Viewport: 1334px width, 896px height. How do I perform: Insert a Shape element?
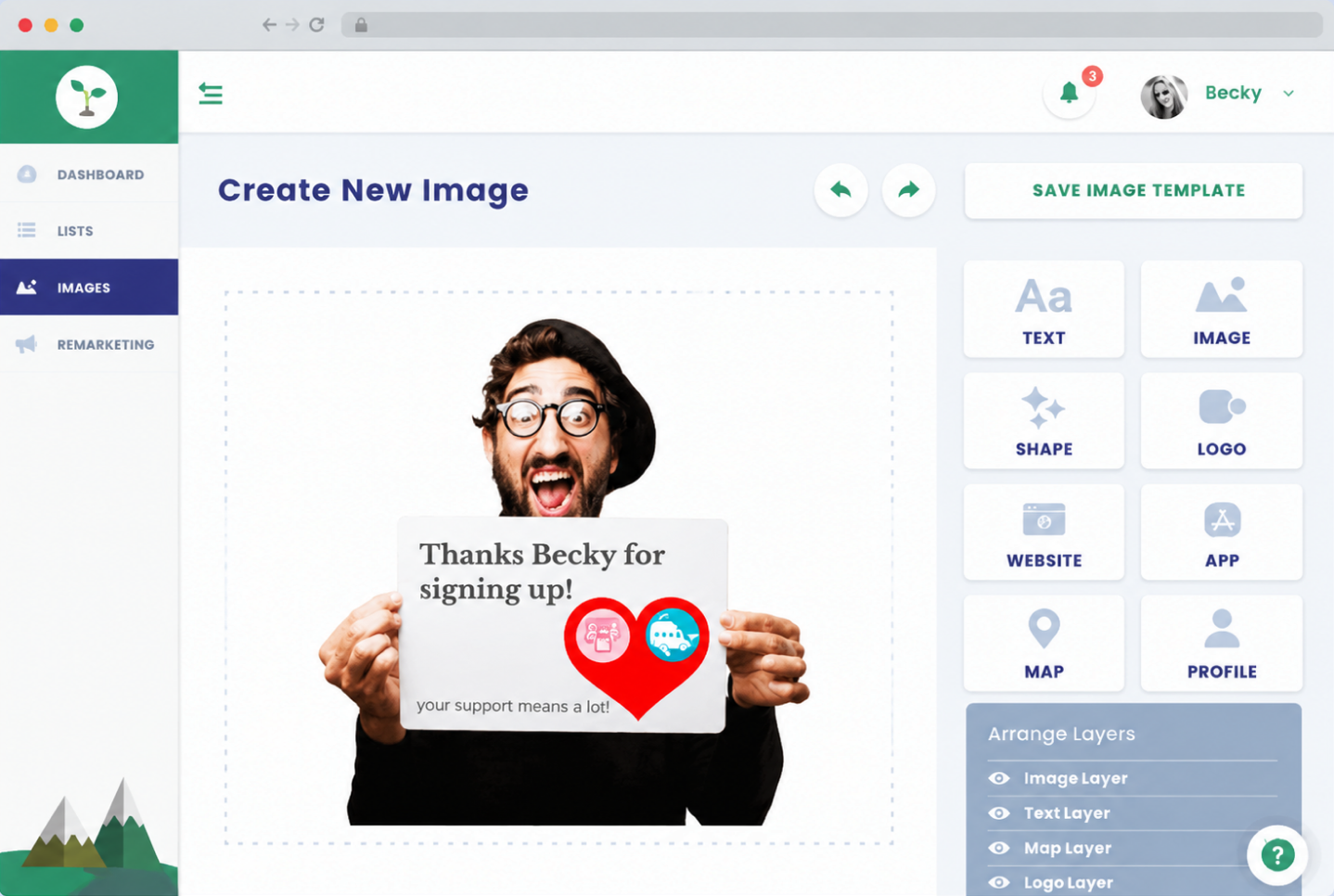(x=1044, y=420)
